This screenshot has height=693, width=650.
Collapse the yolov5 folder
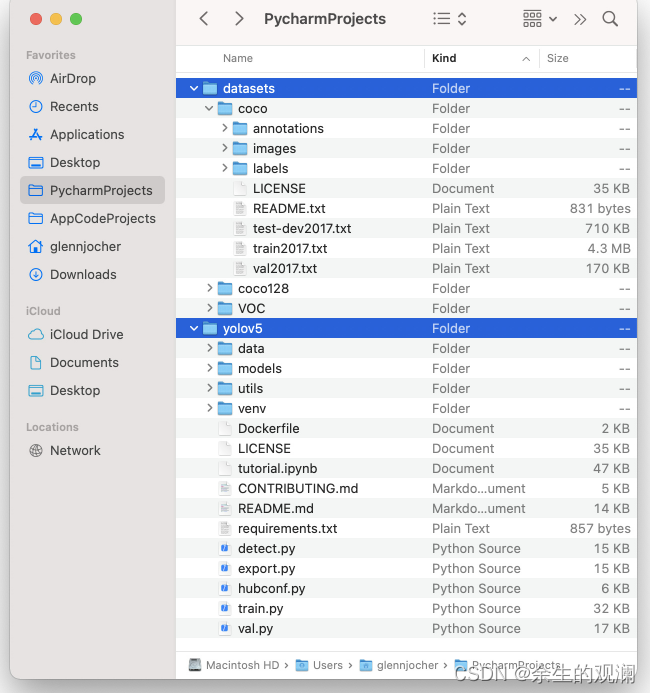click(194, 328)
